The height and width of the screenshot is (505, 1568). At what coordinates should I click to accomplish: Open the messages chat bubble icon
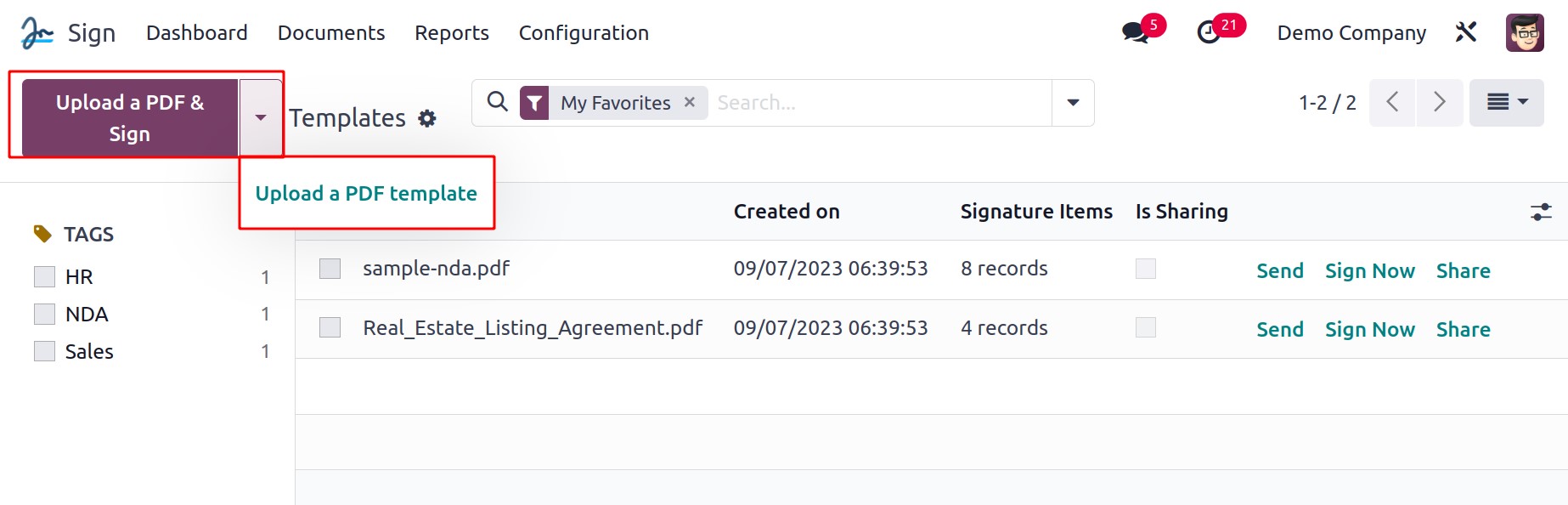(1135, 33)
